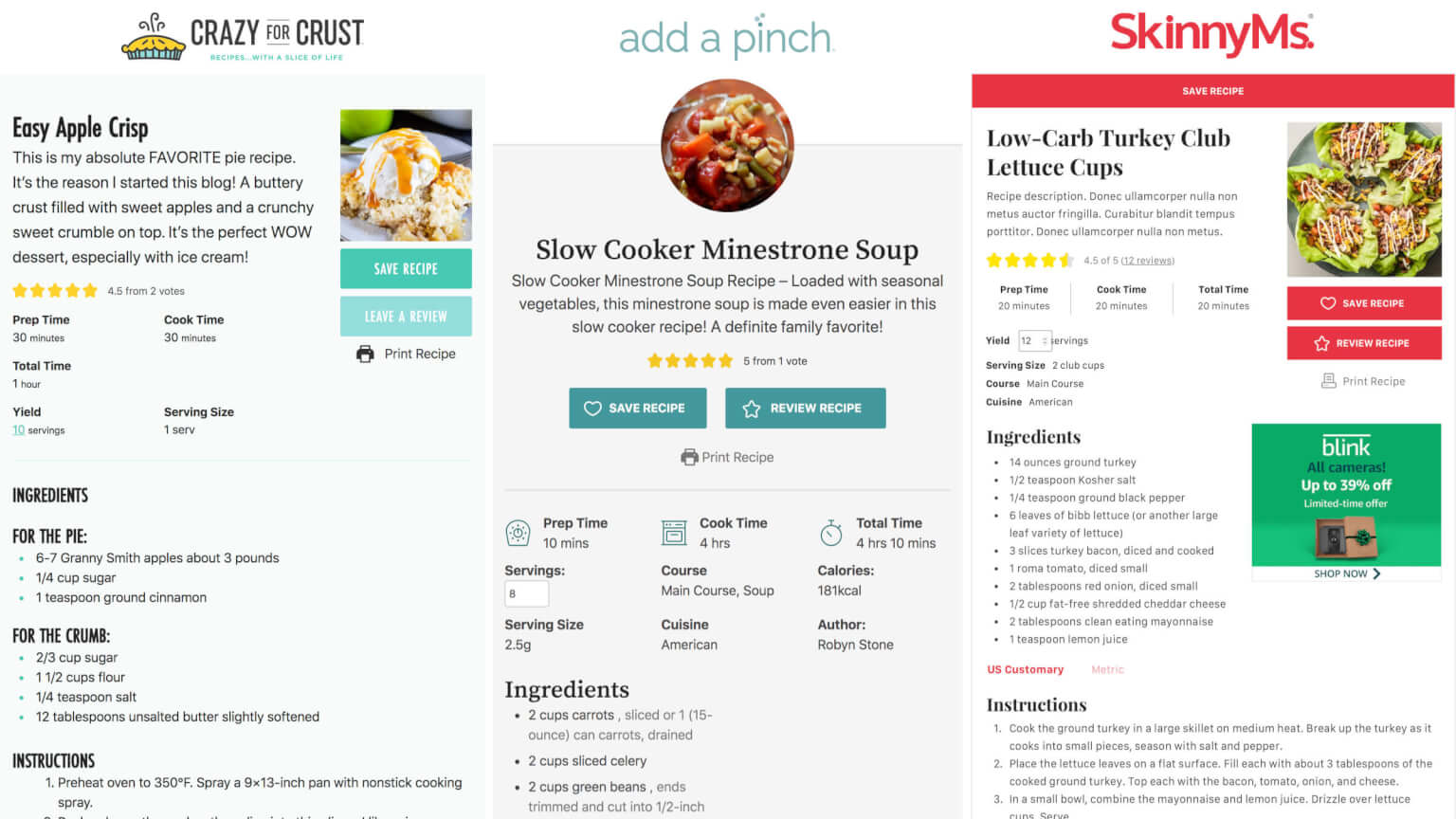Rate Minestrone Soup with the fifth star
Viewport: 1456px width, 819px height.
(x=726, y=361)
